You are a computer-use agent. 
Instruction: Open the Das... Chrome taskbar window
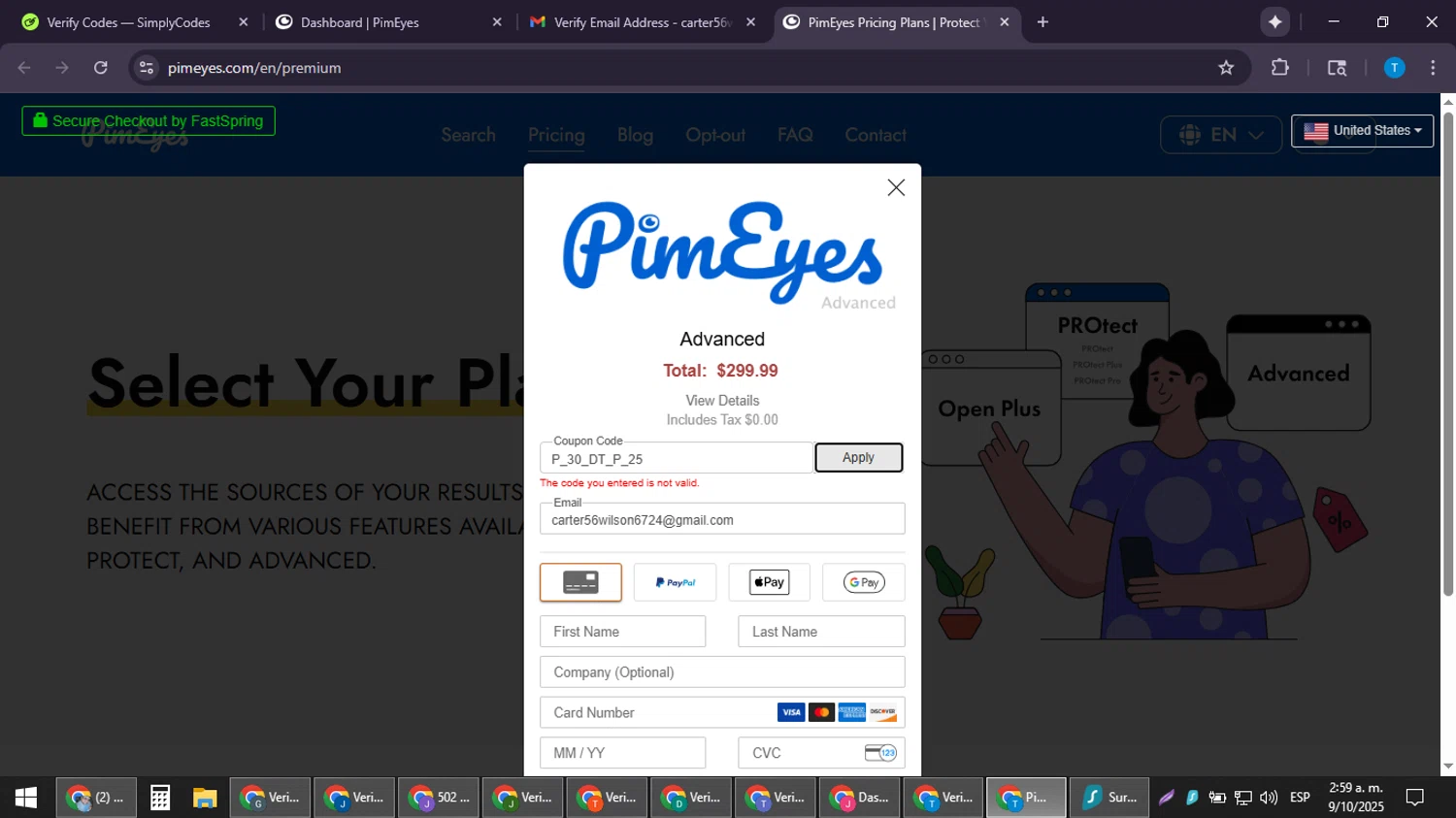(859, 798)
